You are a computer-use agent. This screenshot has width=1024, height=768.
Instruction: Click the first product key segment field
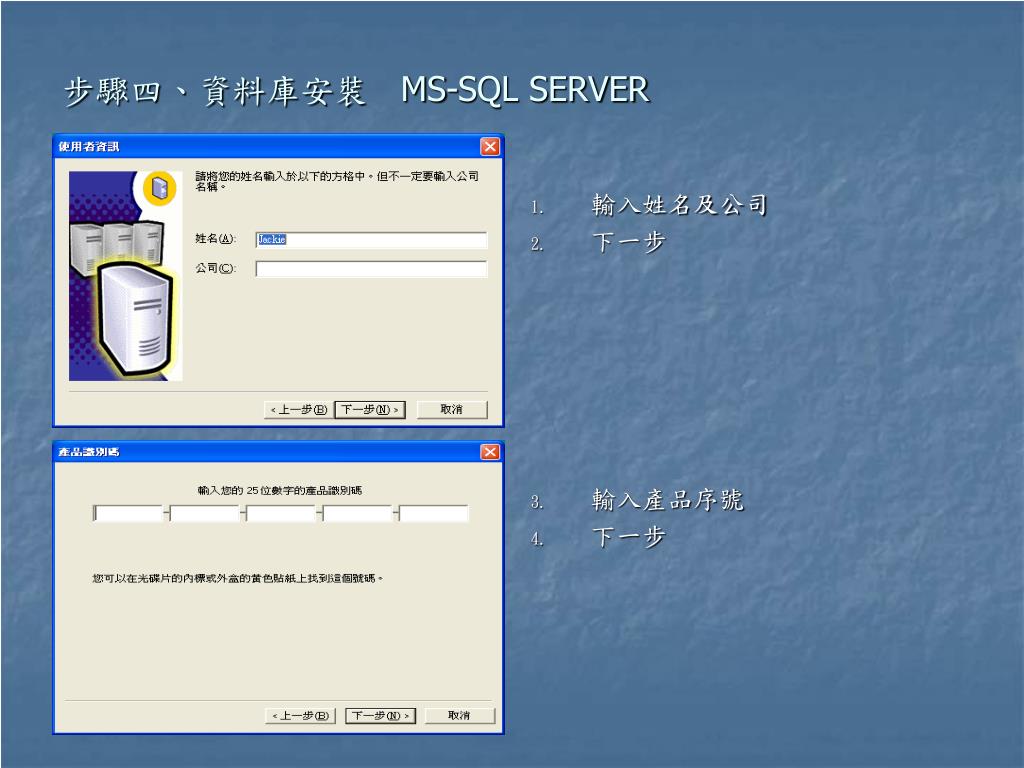128,513
